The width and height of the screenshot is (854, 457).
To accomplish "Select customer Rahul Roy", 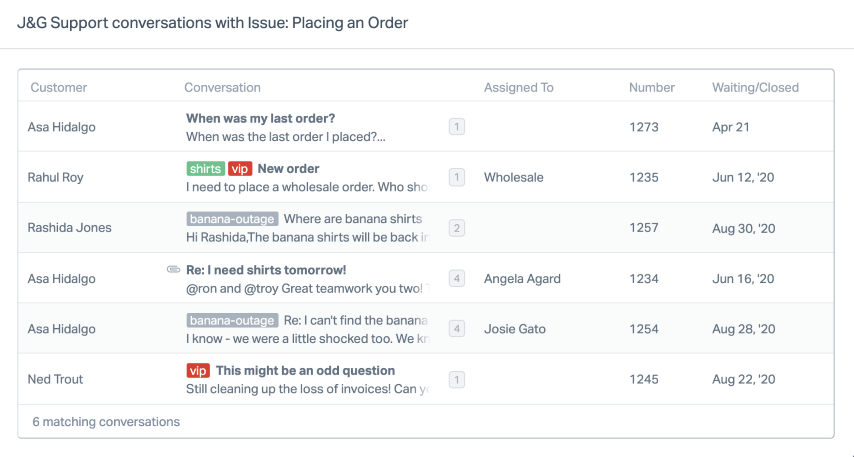I will pos(56,178).
